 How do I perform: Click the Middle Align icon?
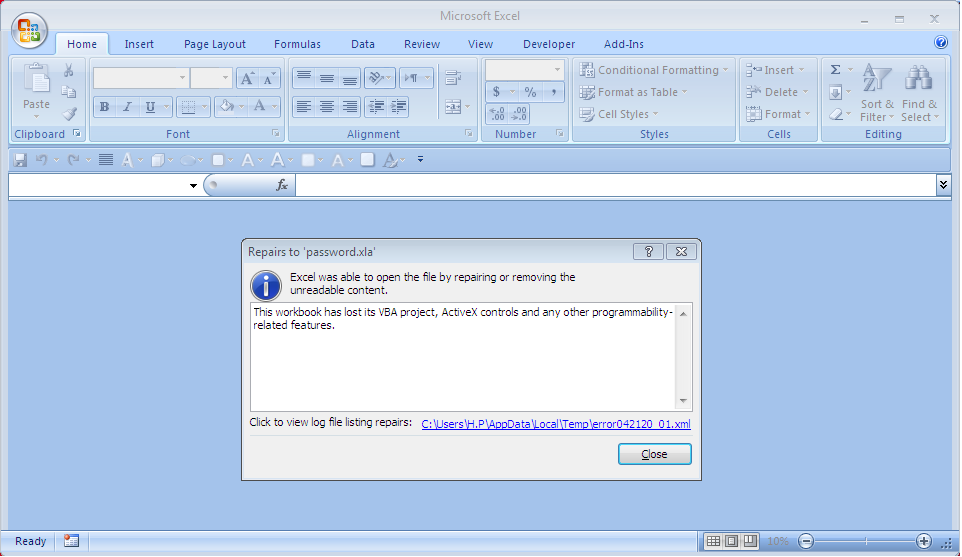[x=326, y=78]
